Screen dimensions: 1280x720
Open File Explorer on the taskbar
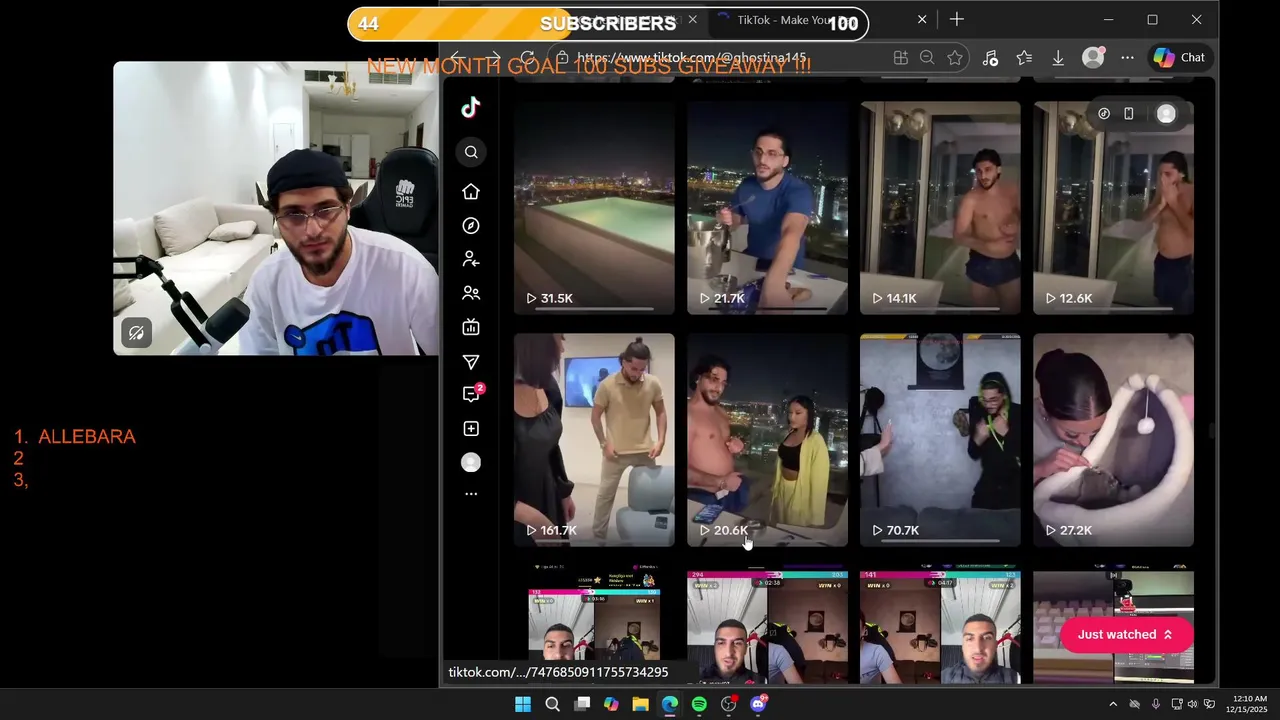pyautogui.click(x=640, y=704)
